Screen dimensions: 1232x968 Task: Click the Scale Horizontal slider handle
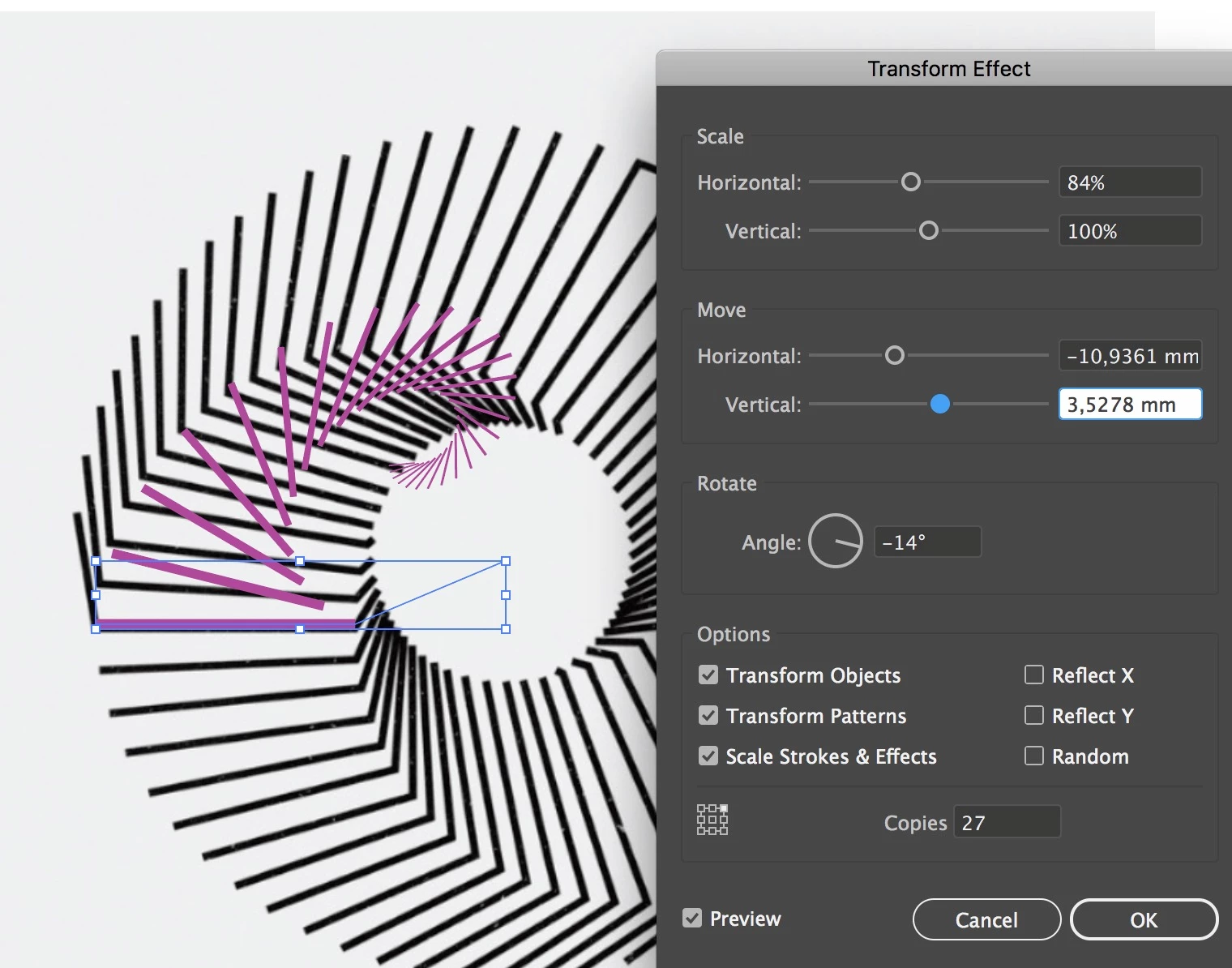click(x=911, y=182)
